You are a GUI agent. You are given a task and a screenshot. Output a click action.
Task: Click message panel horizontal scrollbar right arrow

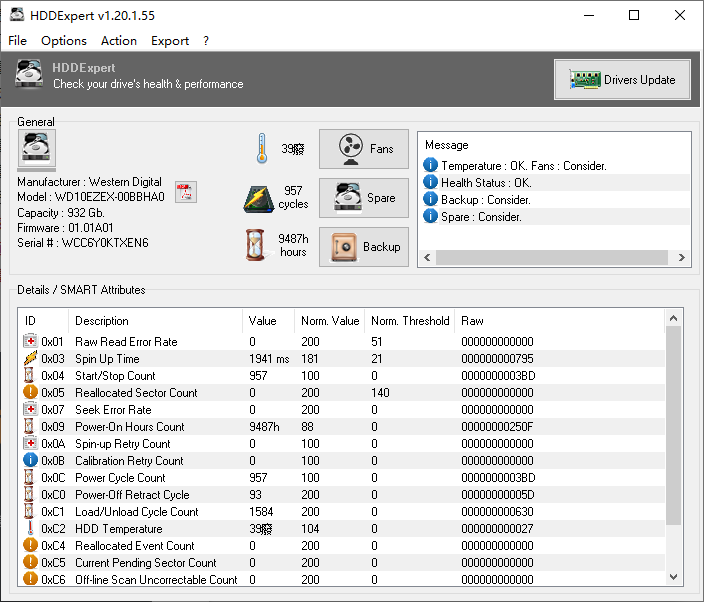pyautogui.click(x=682, y=258)
